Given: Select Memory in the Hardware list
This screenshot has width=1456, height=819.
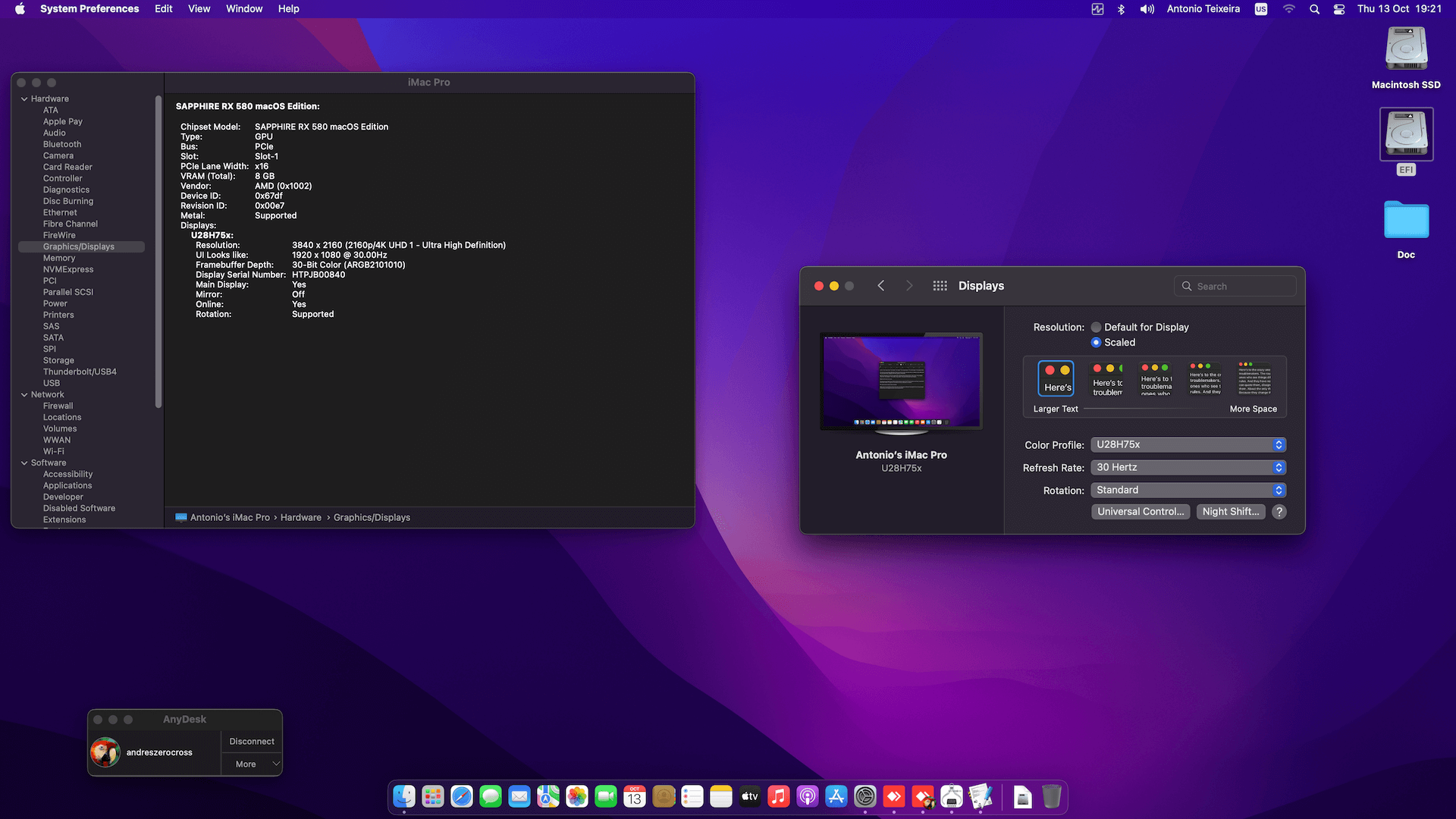Looking at the screenshot, I should click(x=59, y=259).
